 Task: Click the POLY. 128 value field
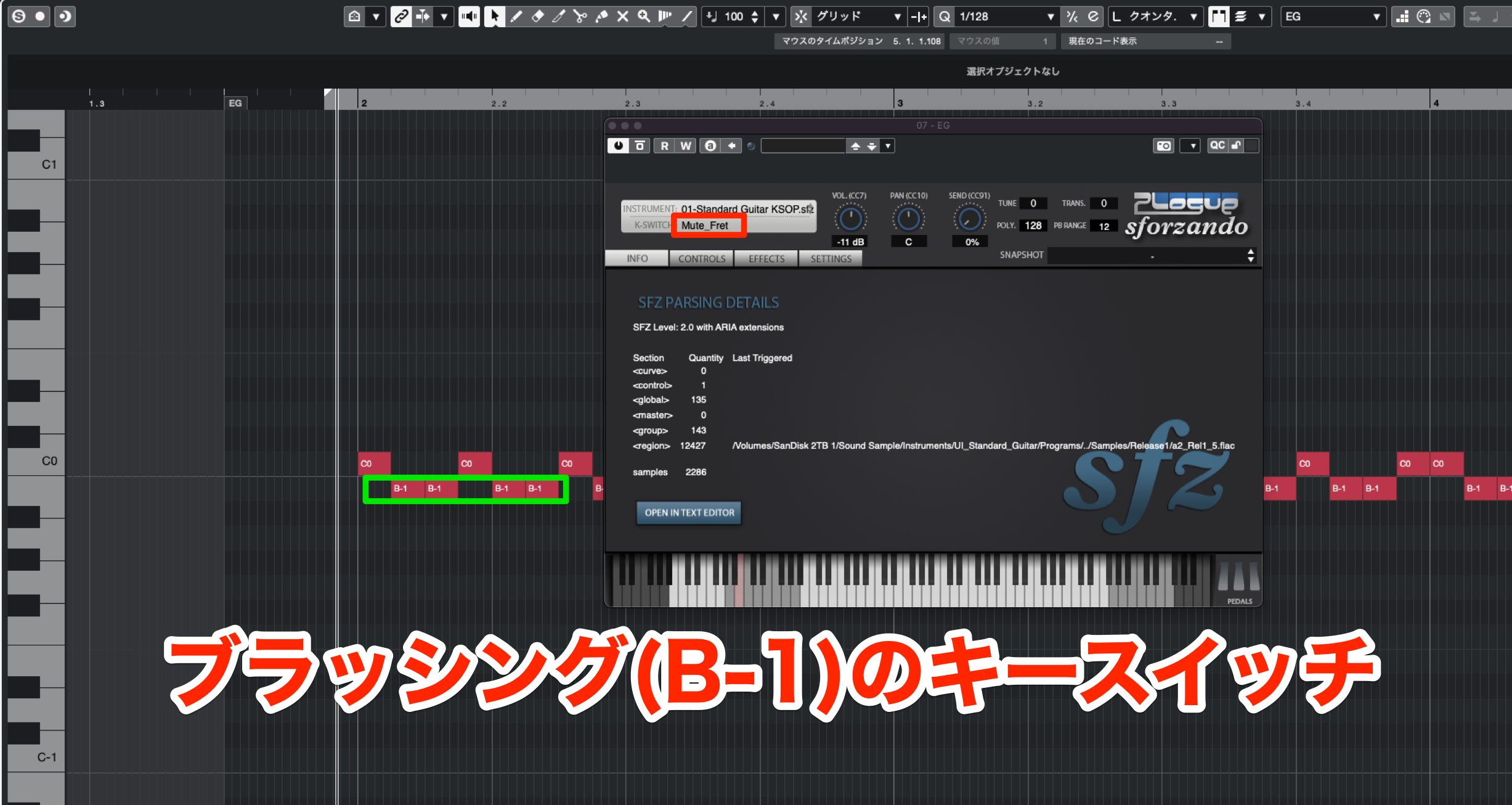tap(1033, 226)
